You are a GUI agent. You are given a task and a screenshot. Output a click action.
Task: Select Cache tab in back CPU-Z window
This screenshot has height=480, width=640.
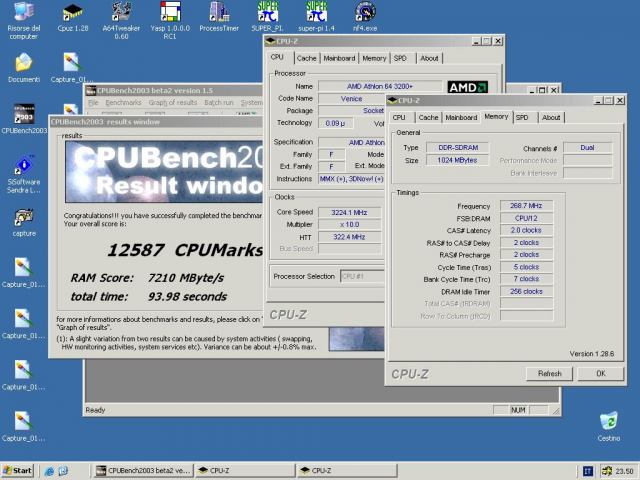[x=307, y=58]
